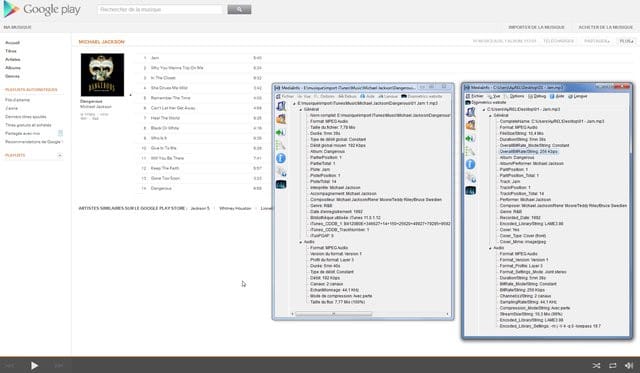Click the magnifier search button next to the music search box
The height and width of the screenshot is (373, 640).
point(239,9)
